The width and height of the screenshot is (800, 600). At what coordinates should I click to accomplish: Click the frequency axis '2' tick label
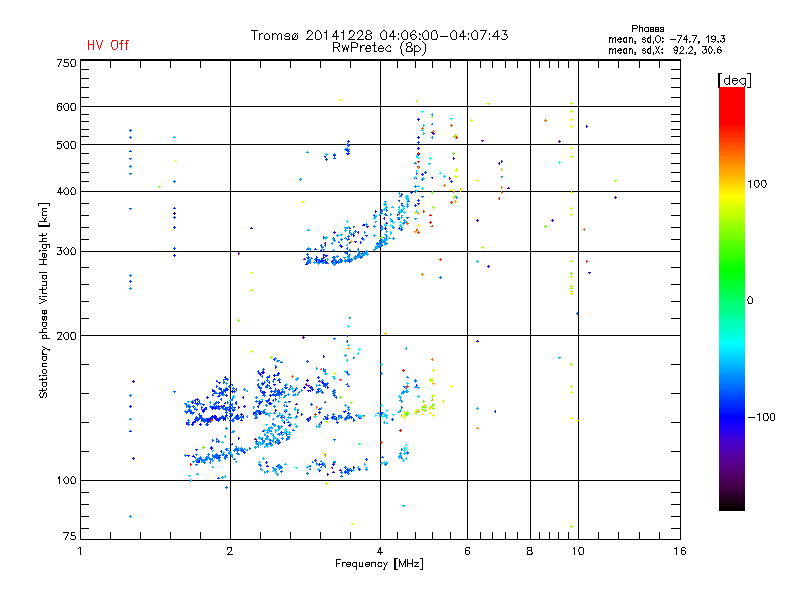[x=230, y=551]
